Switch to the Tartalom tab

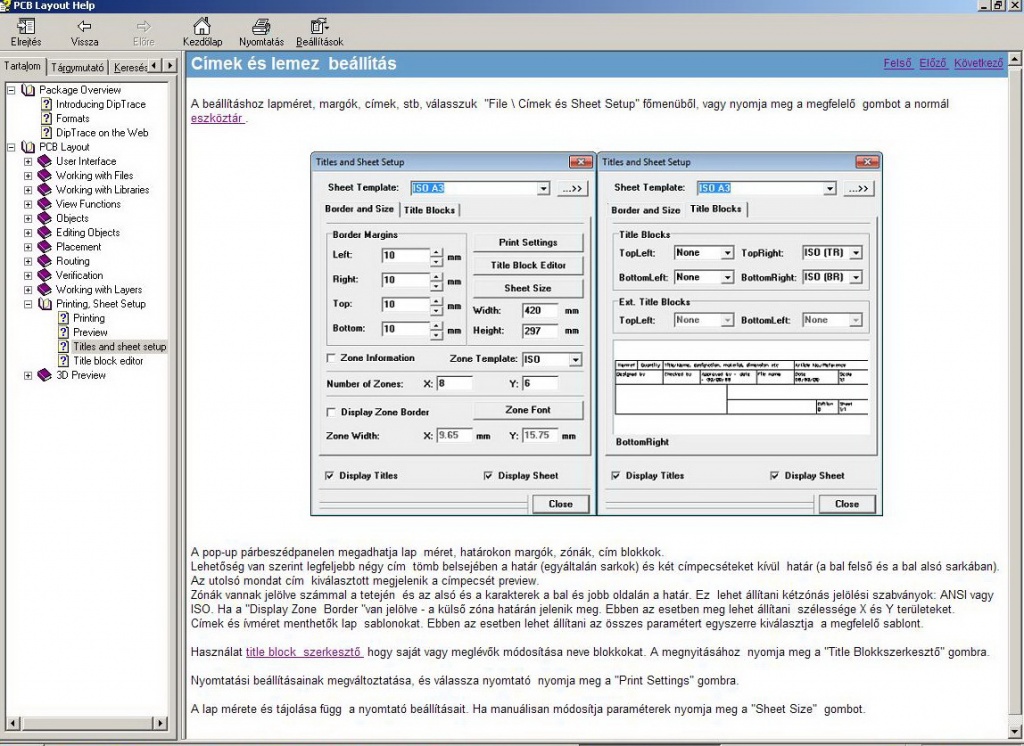click(x=22, y=66)
